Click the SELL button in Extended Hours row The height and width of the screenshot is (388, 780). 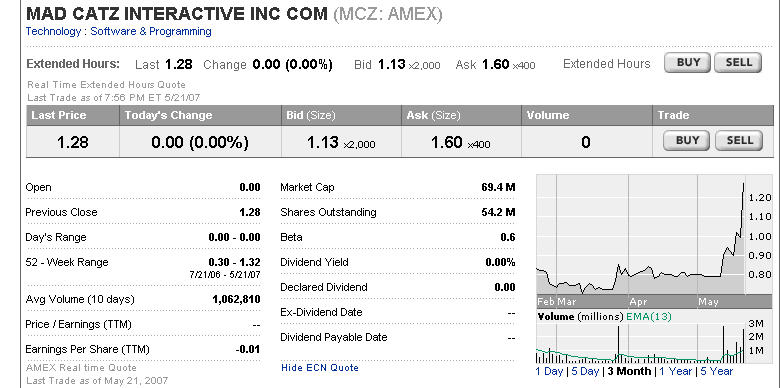pyautogui.click(x=738, y=63)
